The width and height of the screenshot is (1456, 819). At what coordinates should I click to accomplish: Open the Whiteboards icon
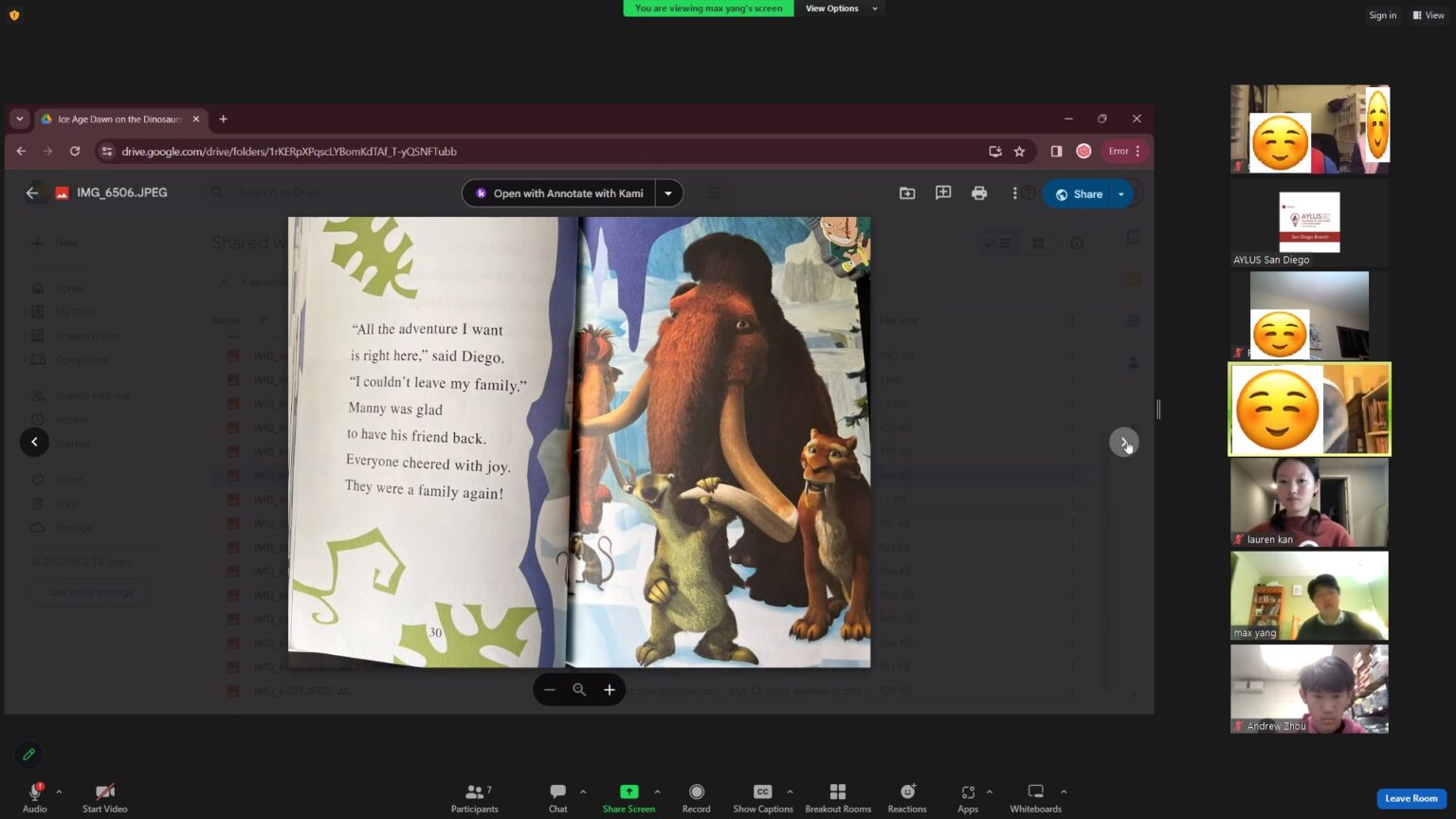[1035, 792]
